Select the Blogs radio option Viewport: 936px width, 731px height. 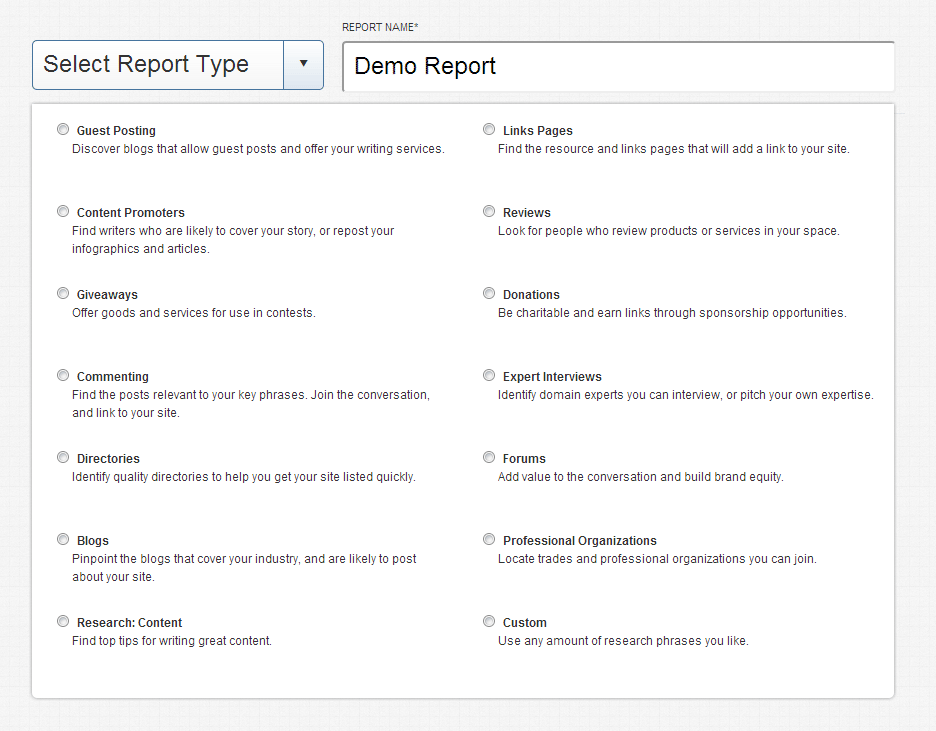tap(63, 540)
